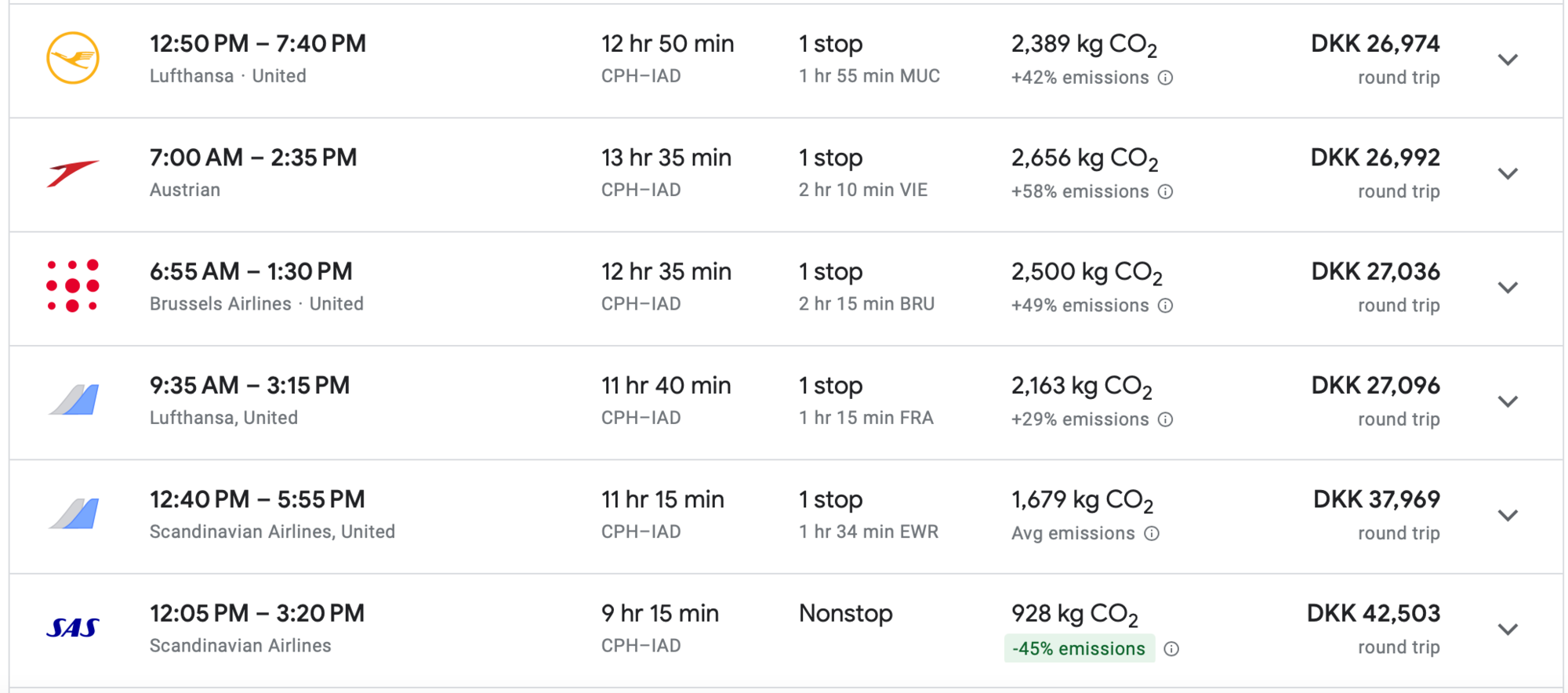Click the green -45% emissions badge
1568x693 pixels.
1079,648
